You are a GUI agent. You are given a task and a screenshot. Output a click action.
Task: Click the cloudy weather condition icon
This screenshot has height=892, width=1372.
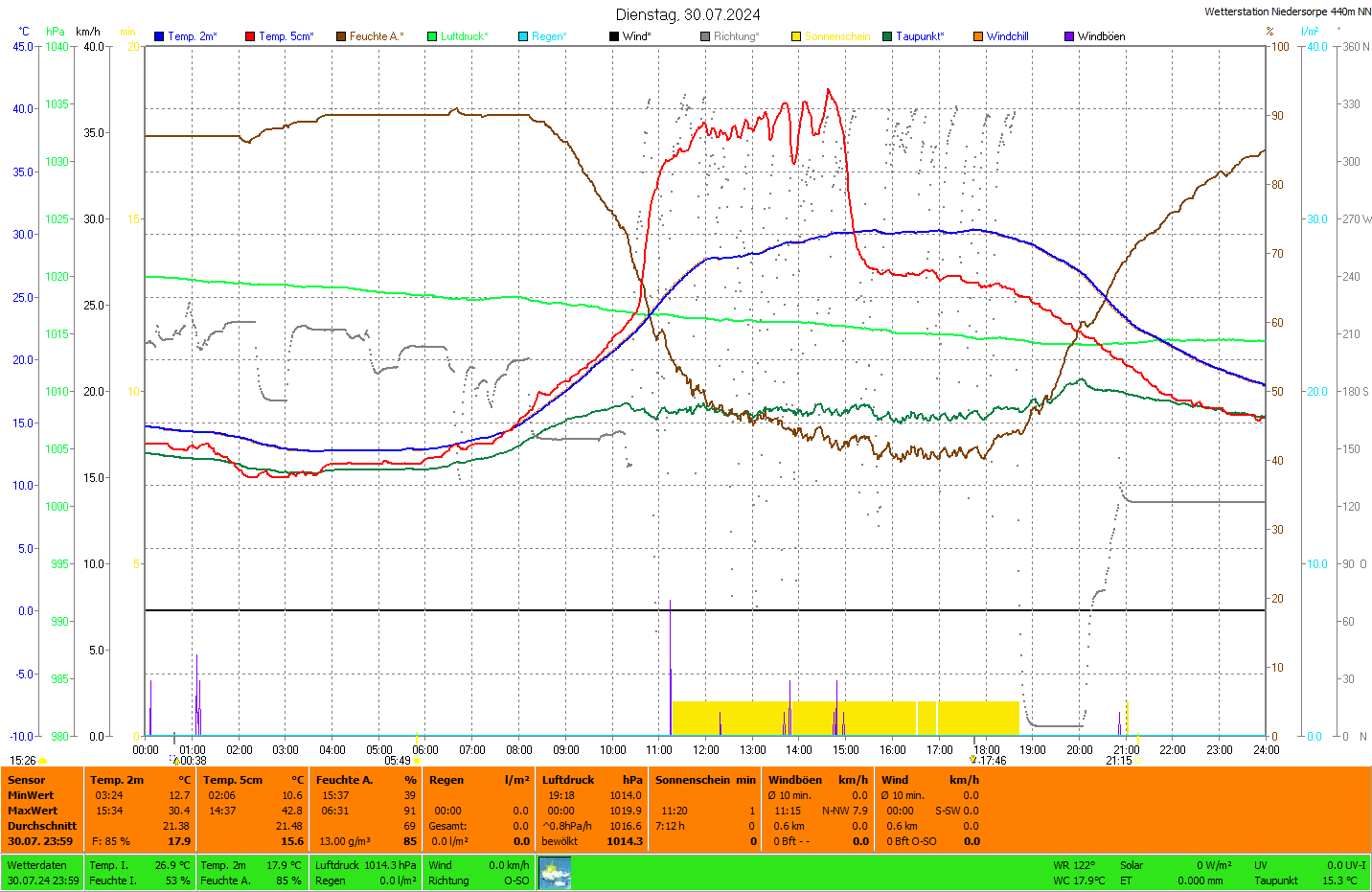(555, 873)
